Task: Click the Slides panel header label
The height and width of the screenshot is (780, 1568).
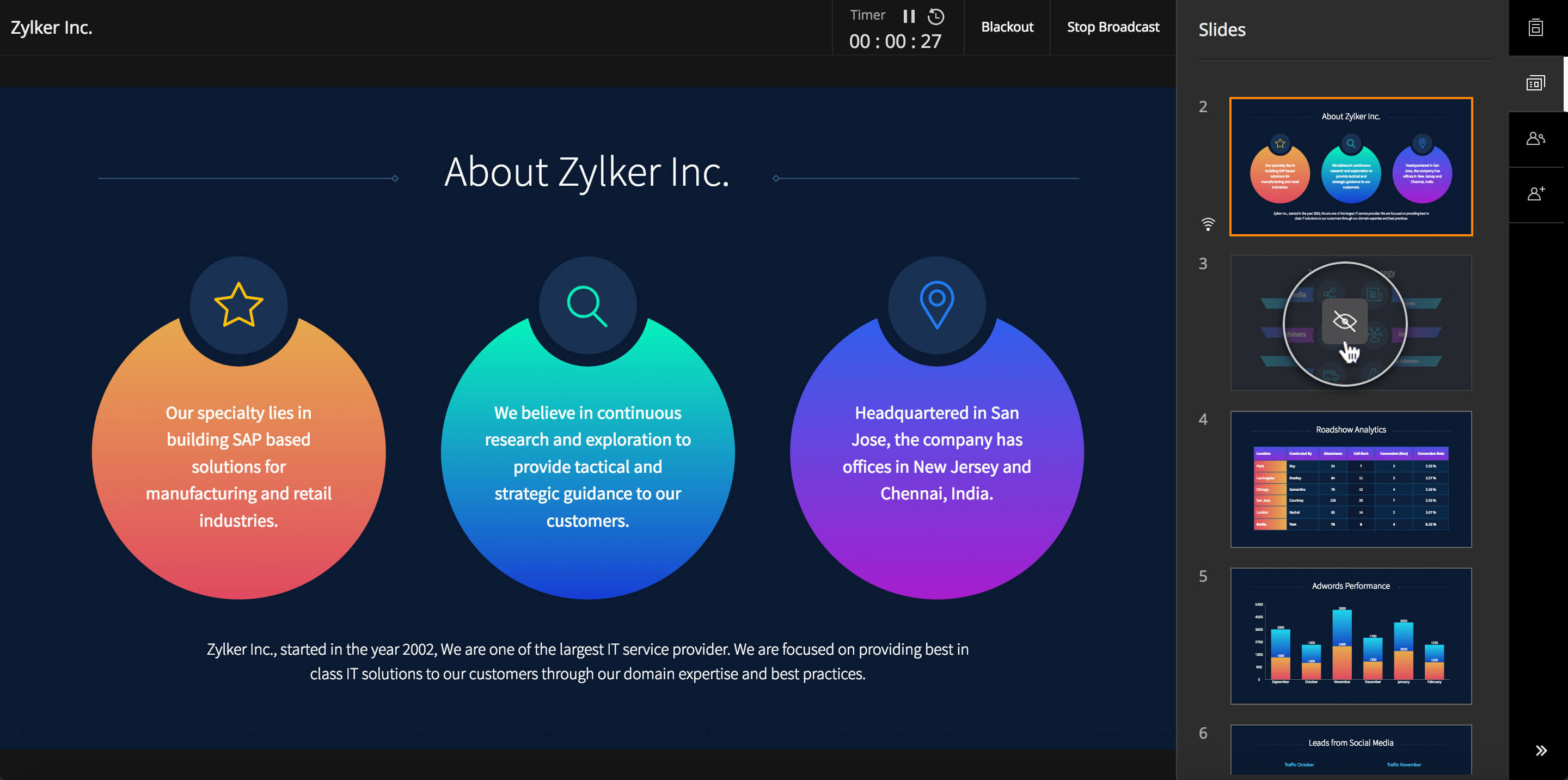Action: pyautogui.click(x=1222, y=29)
